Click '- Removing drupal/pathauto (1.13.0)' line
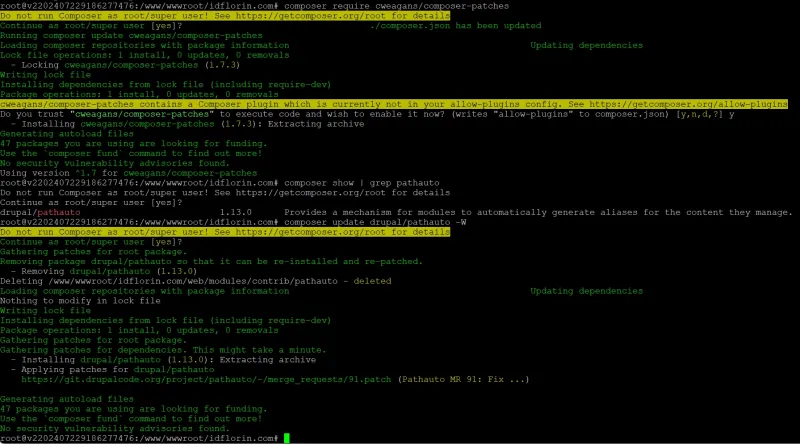Image resolution: width=800 pixels, height=444 pixels. point(104,271)
